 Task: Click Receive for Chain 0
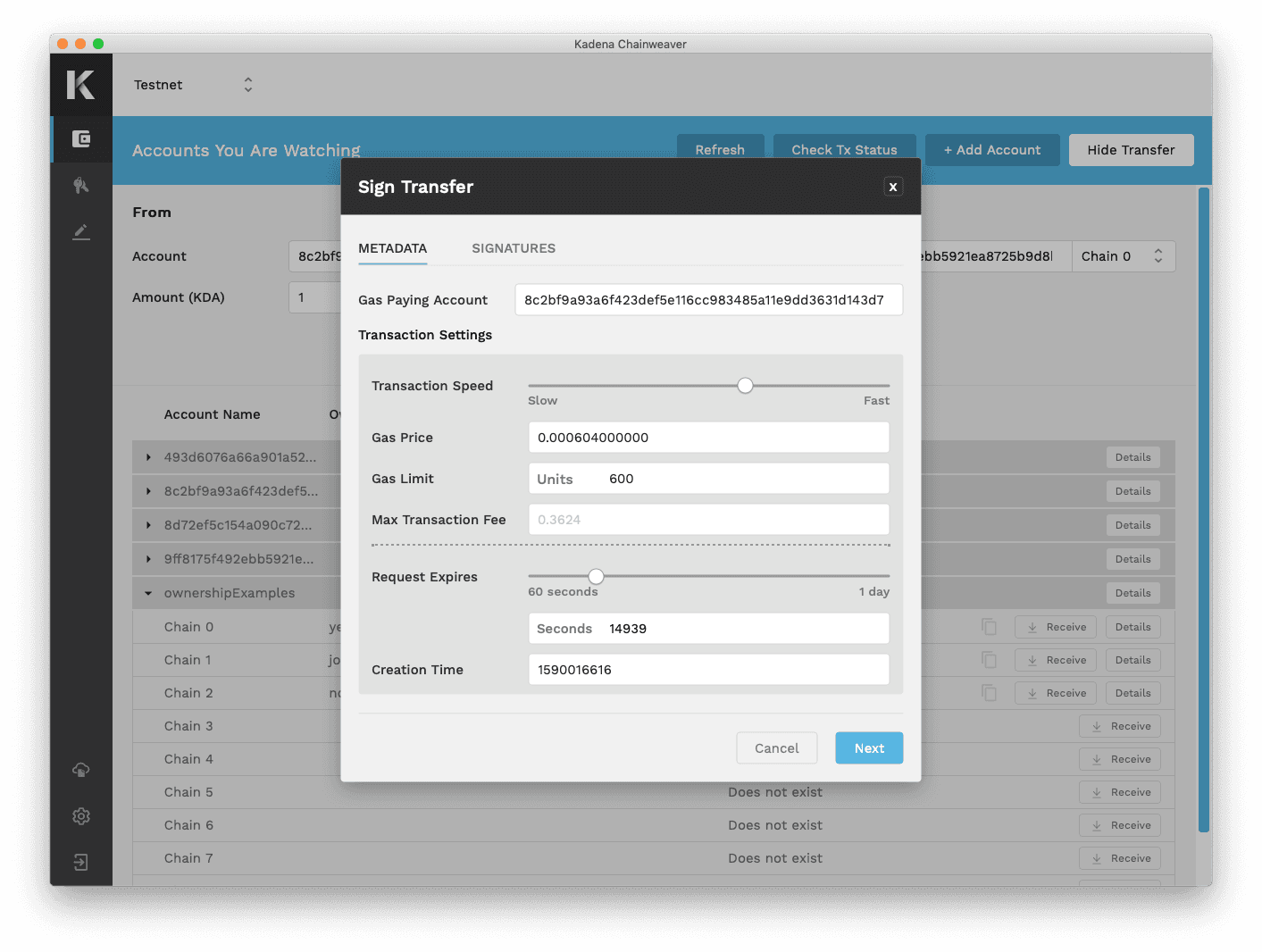pyautogui.click(x=1057, y=627)
